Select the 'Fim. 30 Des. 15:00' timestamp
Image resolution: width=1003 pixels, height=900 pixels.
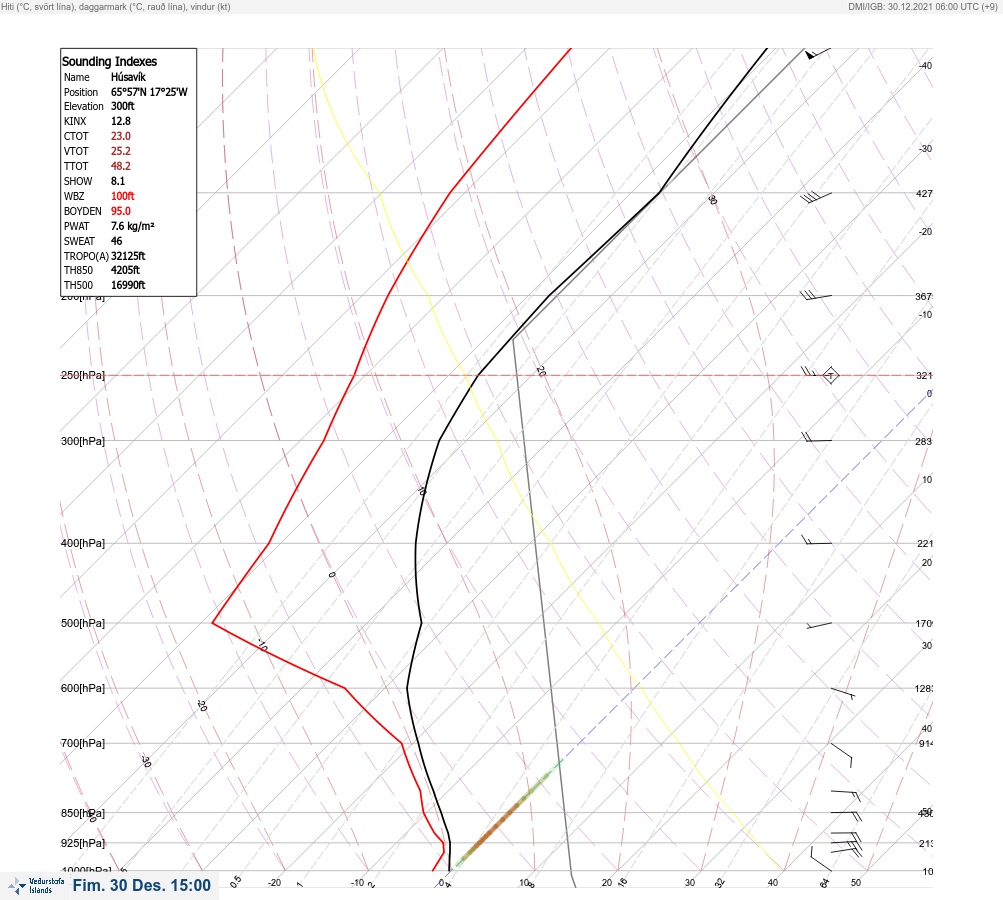(141, 885)
